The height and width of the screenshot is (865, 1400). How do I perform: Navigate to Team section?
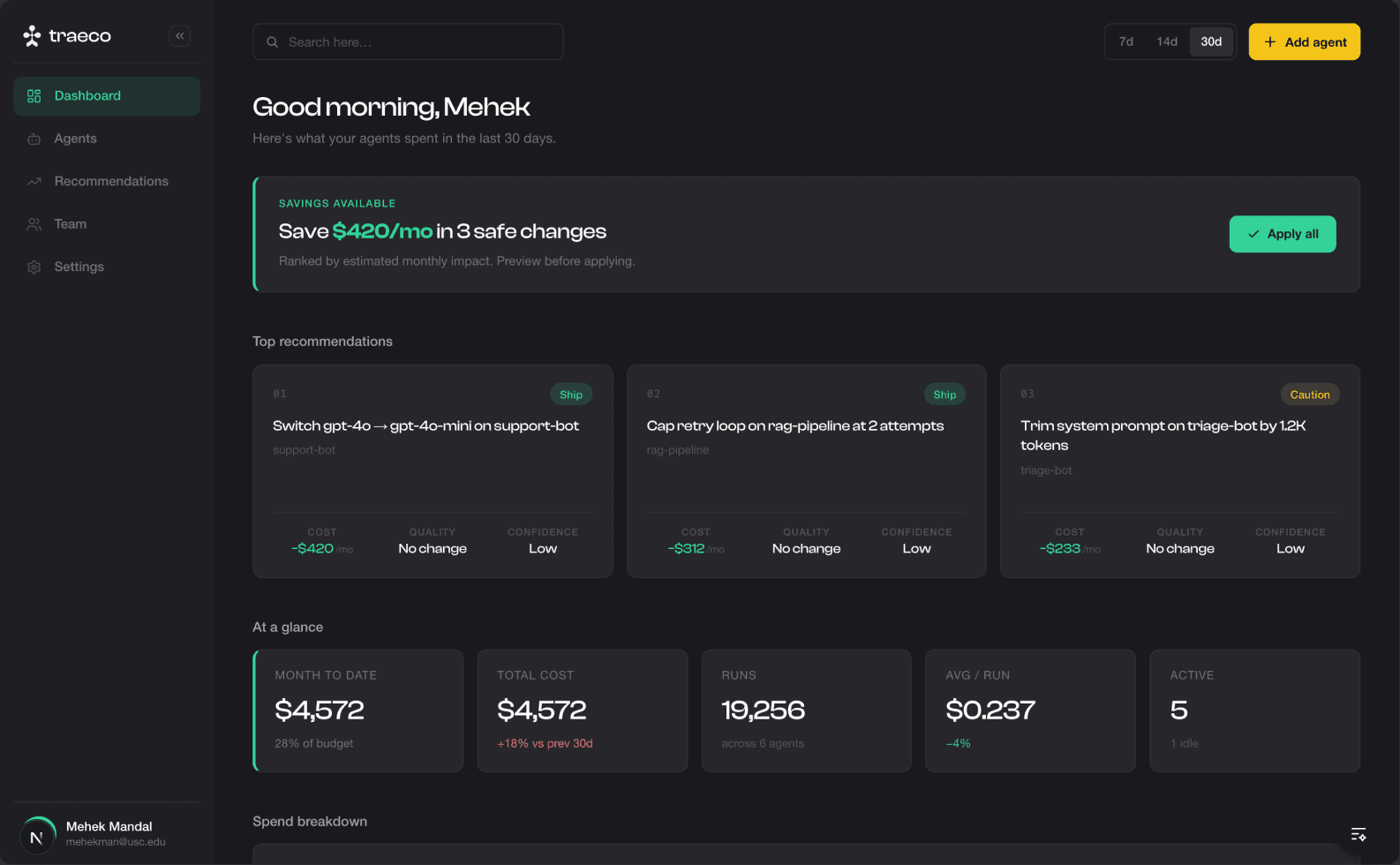coord(107,224)
